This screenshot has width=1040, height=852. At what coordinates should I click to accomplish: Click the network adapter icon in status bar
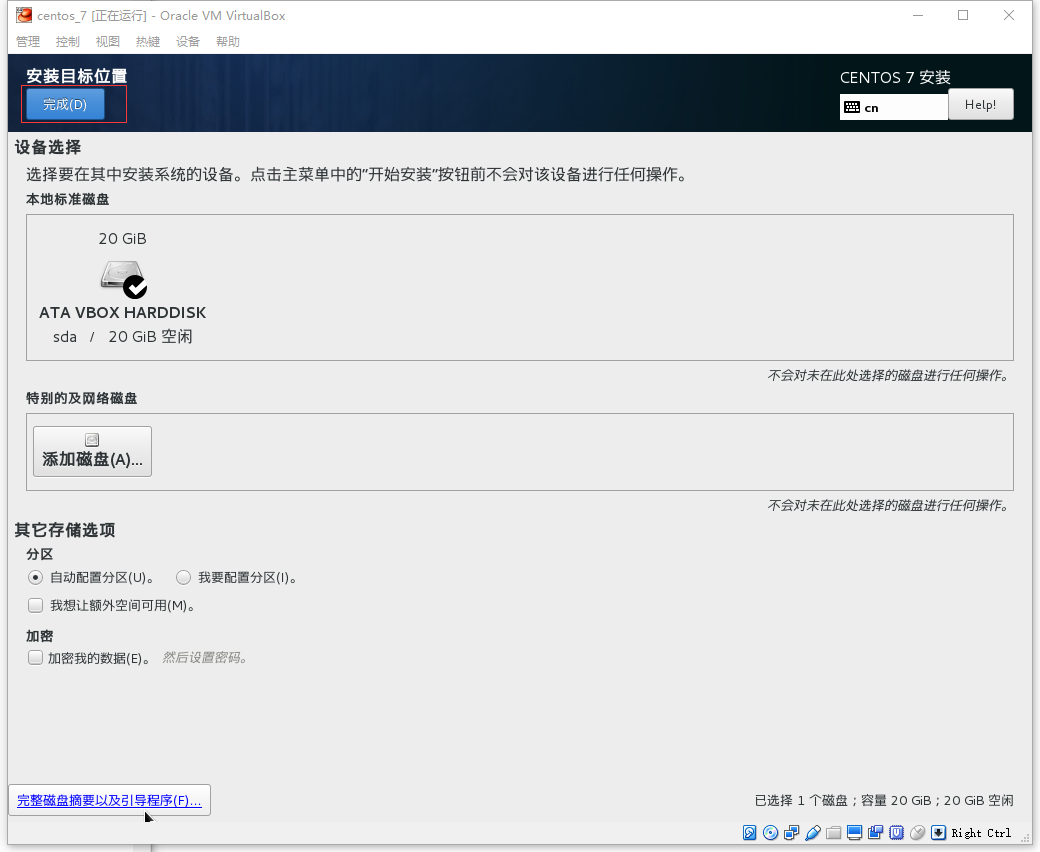[x=791, y=833]
